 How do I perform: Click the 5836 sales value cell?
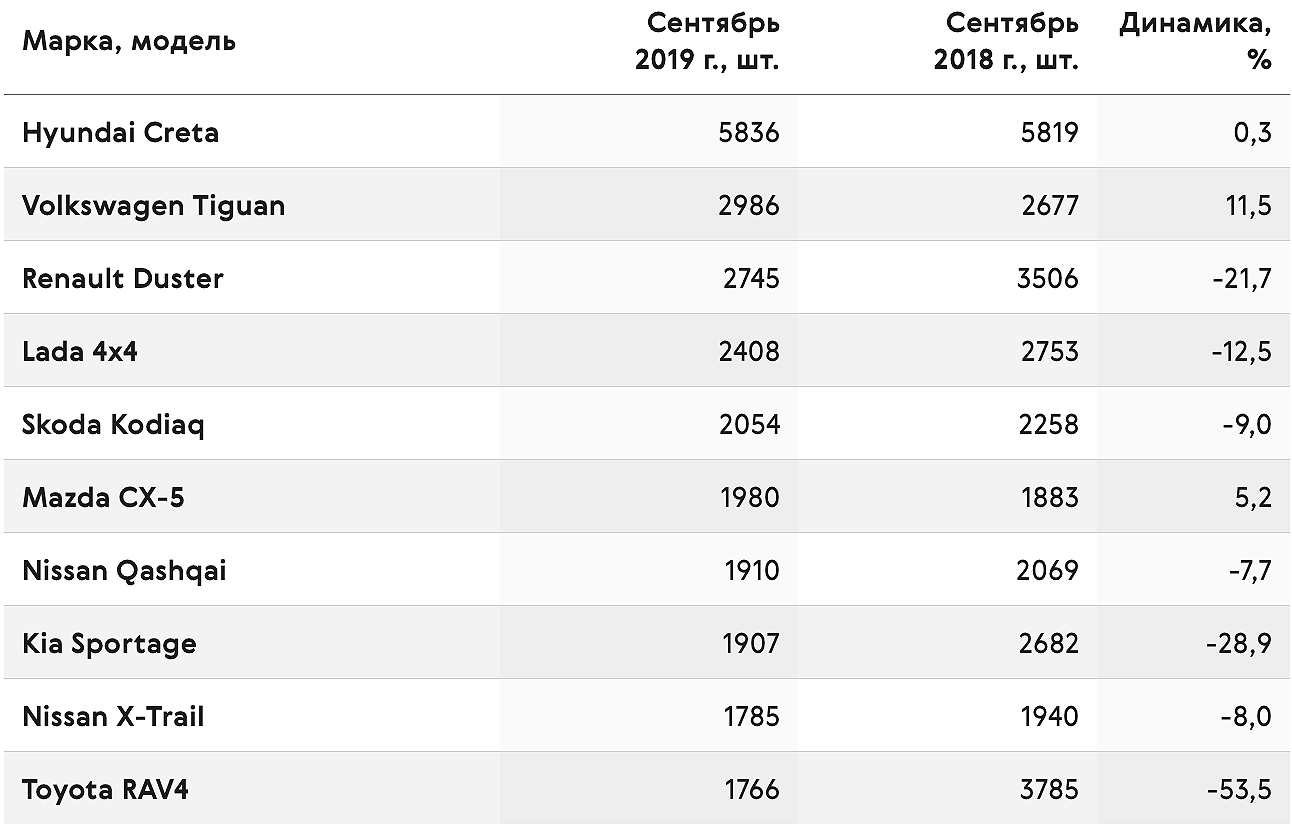[x=749, y=133]
